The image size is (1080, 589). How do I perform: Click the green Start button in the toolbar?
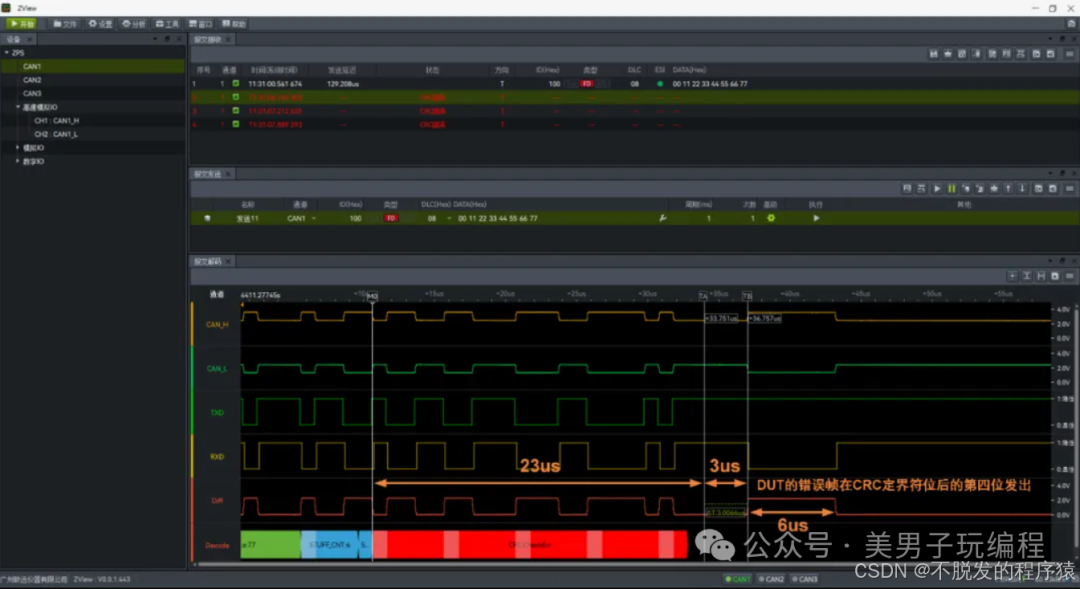[21, 23]
